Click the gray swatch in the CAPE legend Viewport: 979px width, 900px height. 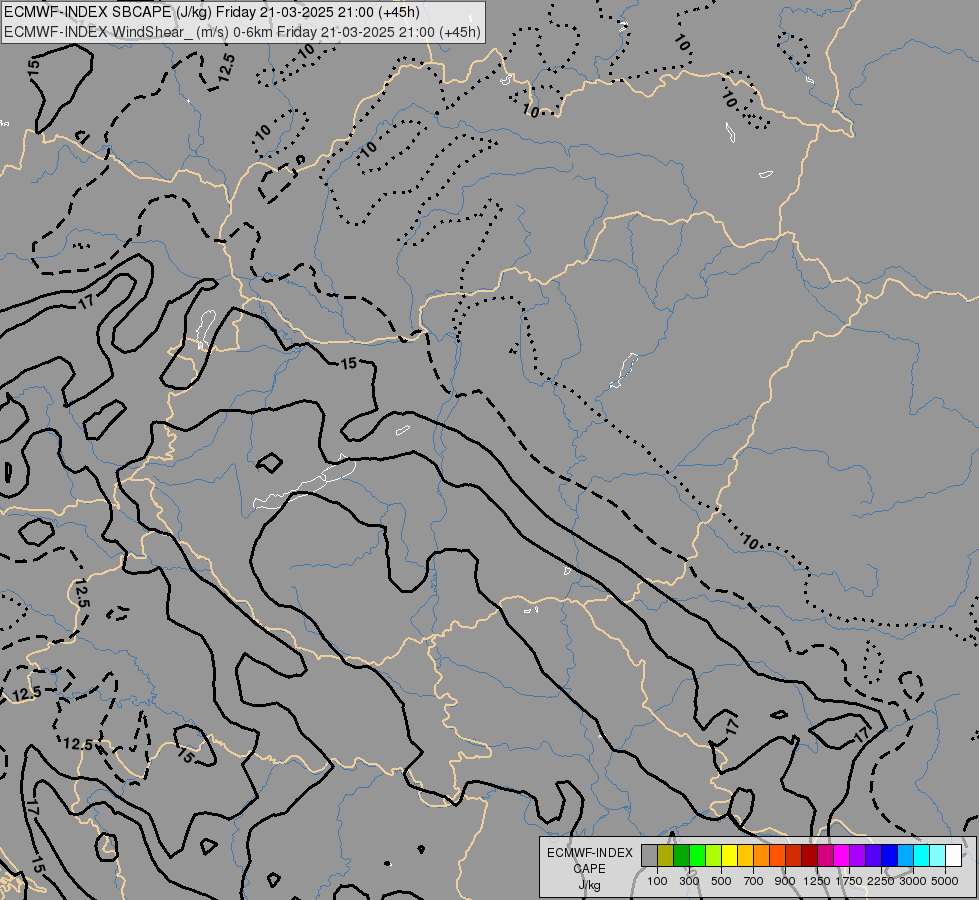[649, 856]
